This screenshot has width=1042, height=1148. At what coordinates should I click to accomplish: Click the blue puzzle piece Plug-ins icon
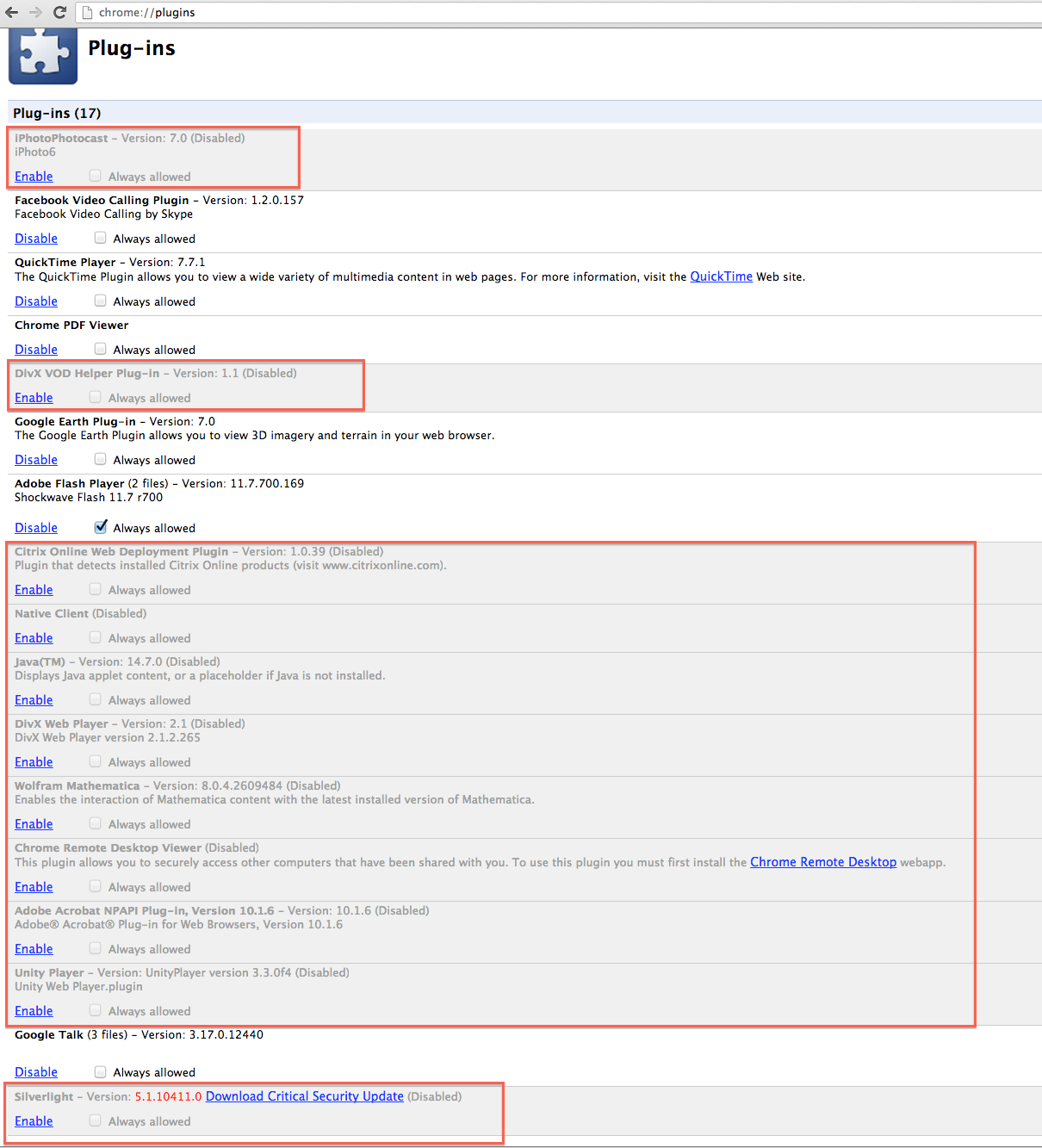pyautogui.click(x=43, y=55)
